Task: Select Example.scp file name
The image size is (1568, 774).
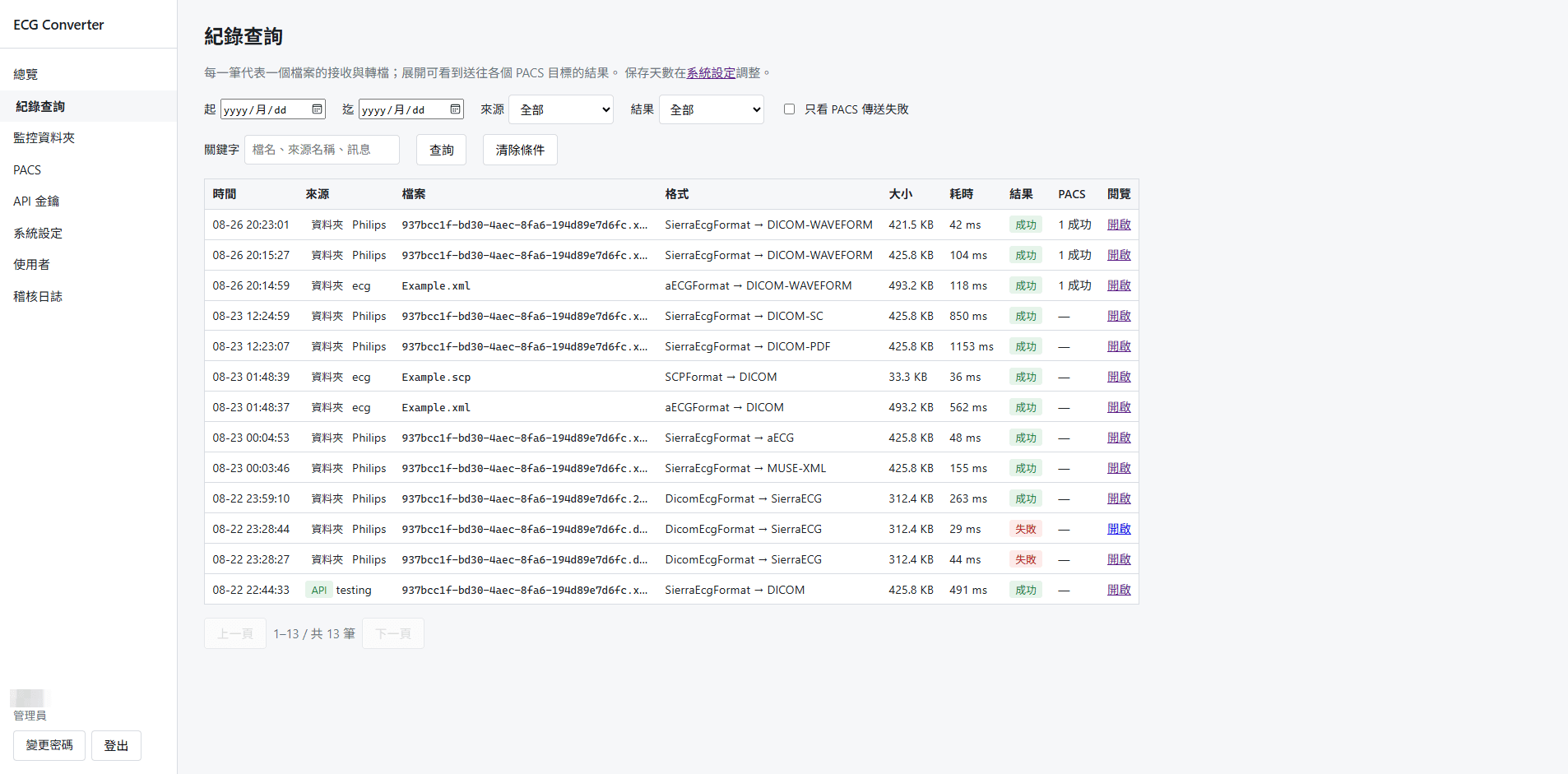Action: coord(436,377)
